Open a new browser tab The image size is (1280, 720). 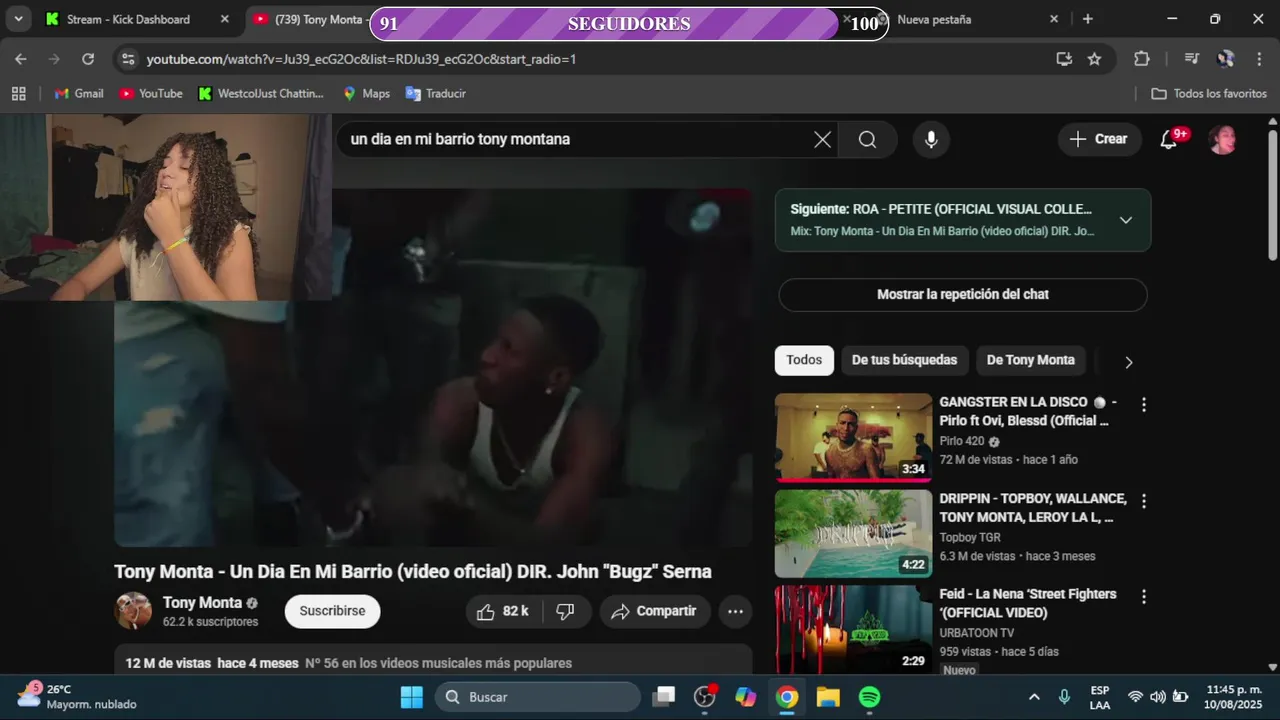(1088, 19)
